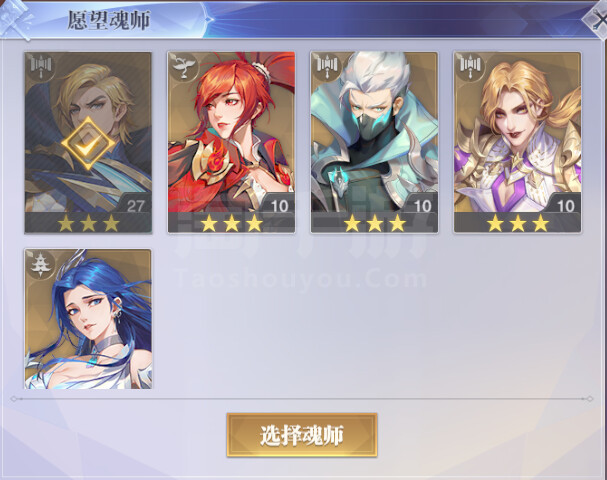Toggle the gold checkmark on blond hero
This screenshot has width=607, height=480.
pos(88,144)
